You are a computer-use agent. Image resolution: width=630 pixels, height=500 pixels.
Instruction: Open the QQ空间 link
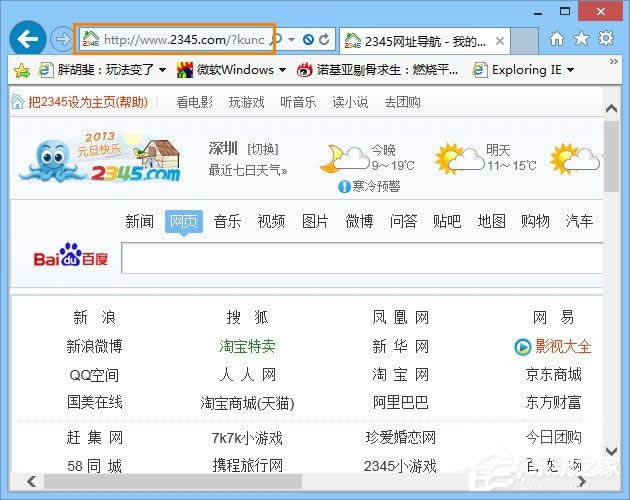[94, 375]
